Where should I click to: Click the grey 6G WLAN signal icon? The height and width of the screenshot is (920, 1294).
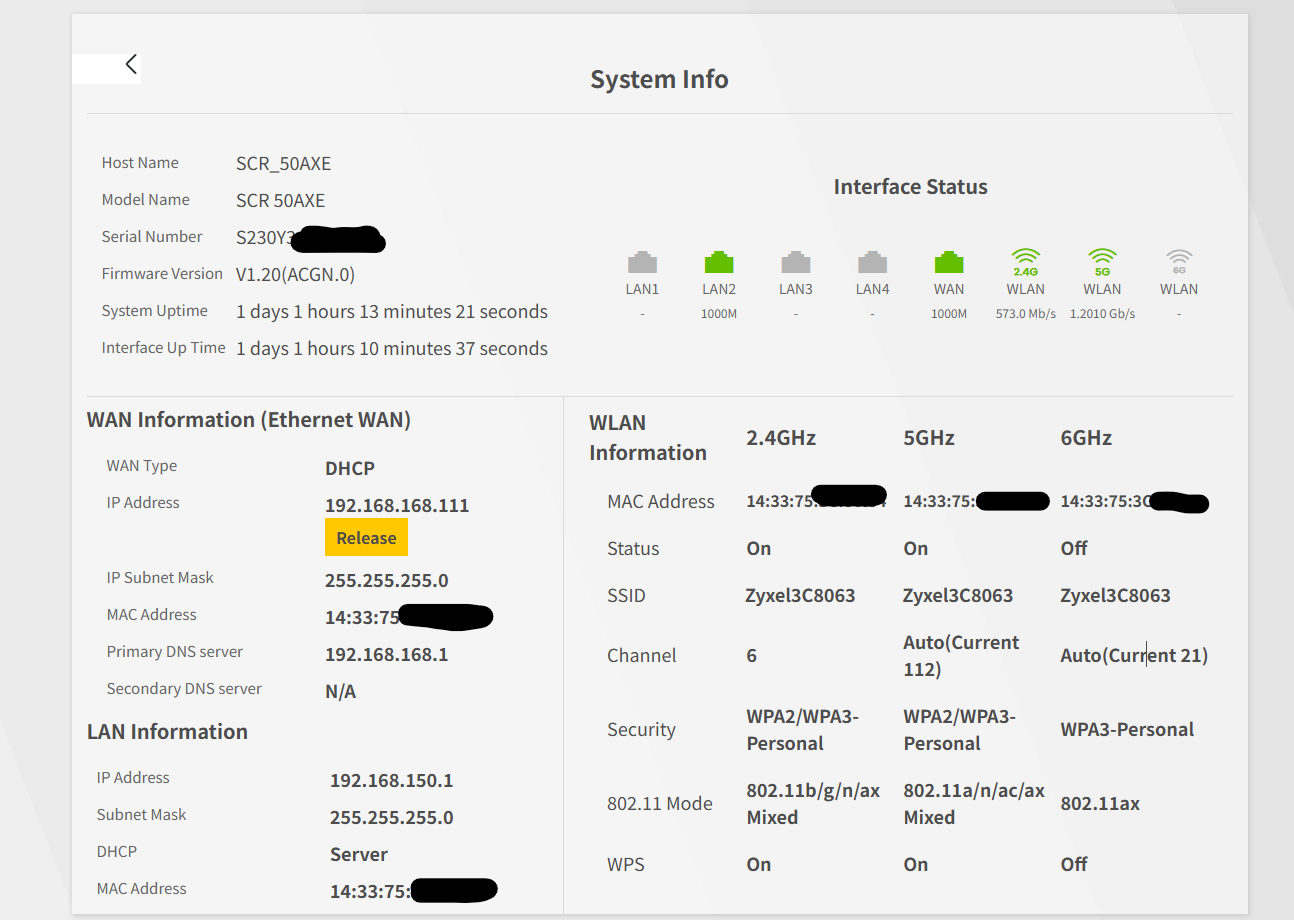1179,262
